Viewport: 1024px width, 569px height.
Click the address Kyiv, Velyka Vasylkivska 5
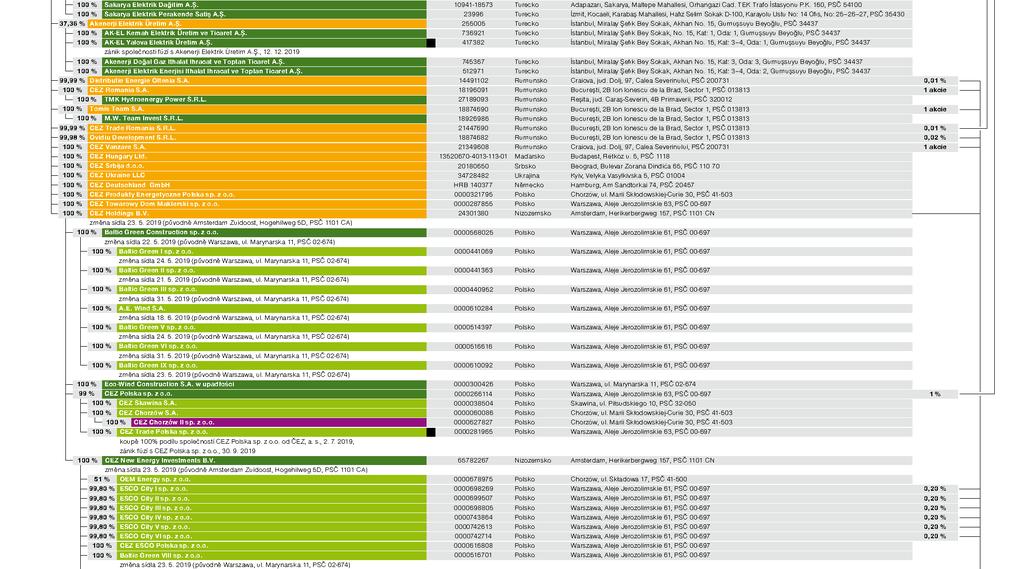click(628, 175)
